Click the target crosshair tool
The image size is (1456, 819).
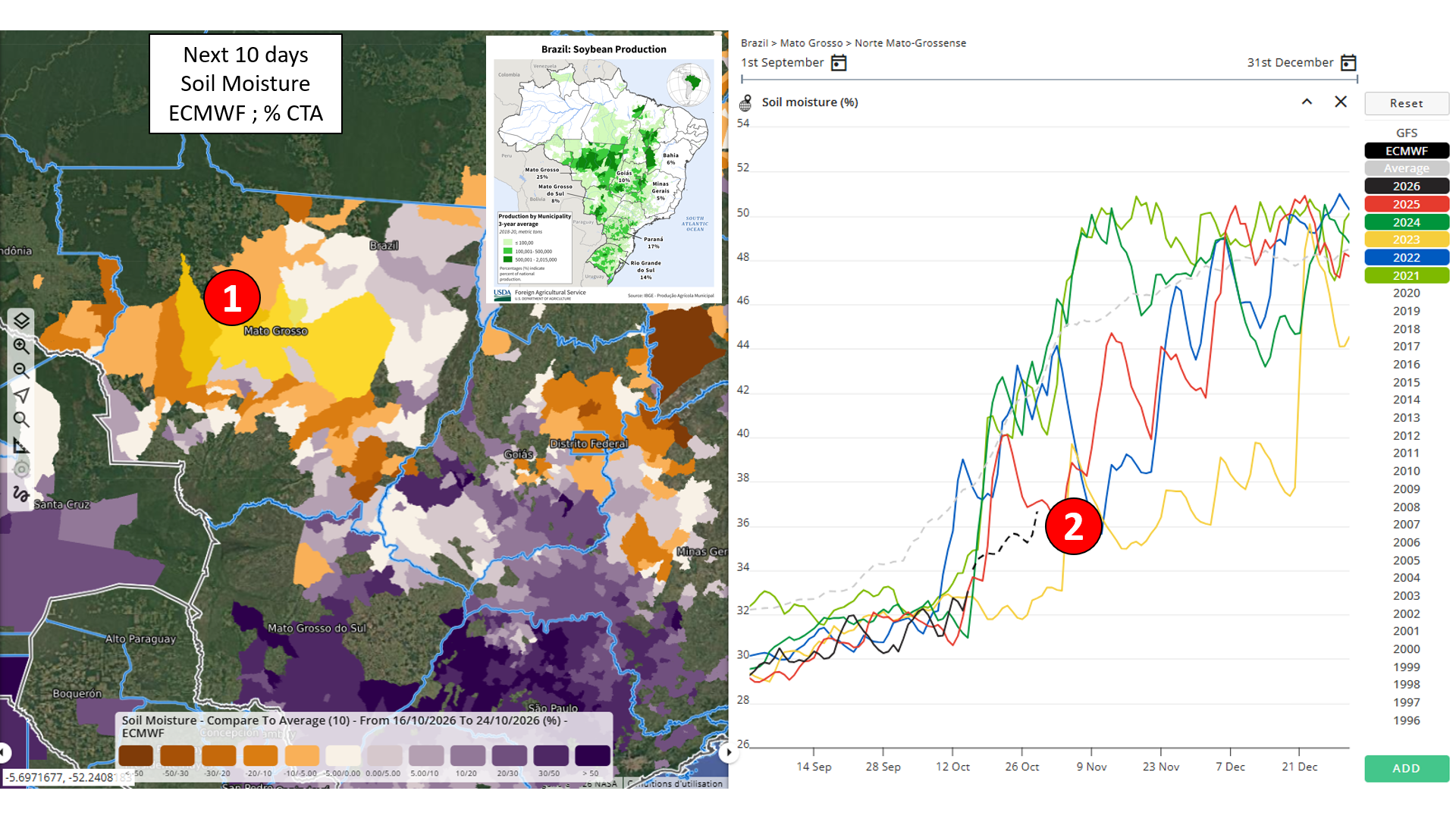(x=21, y=469)
